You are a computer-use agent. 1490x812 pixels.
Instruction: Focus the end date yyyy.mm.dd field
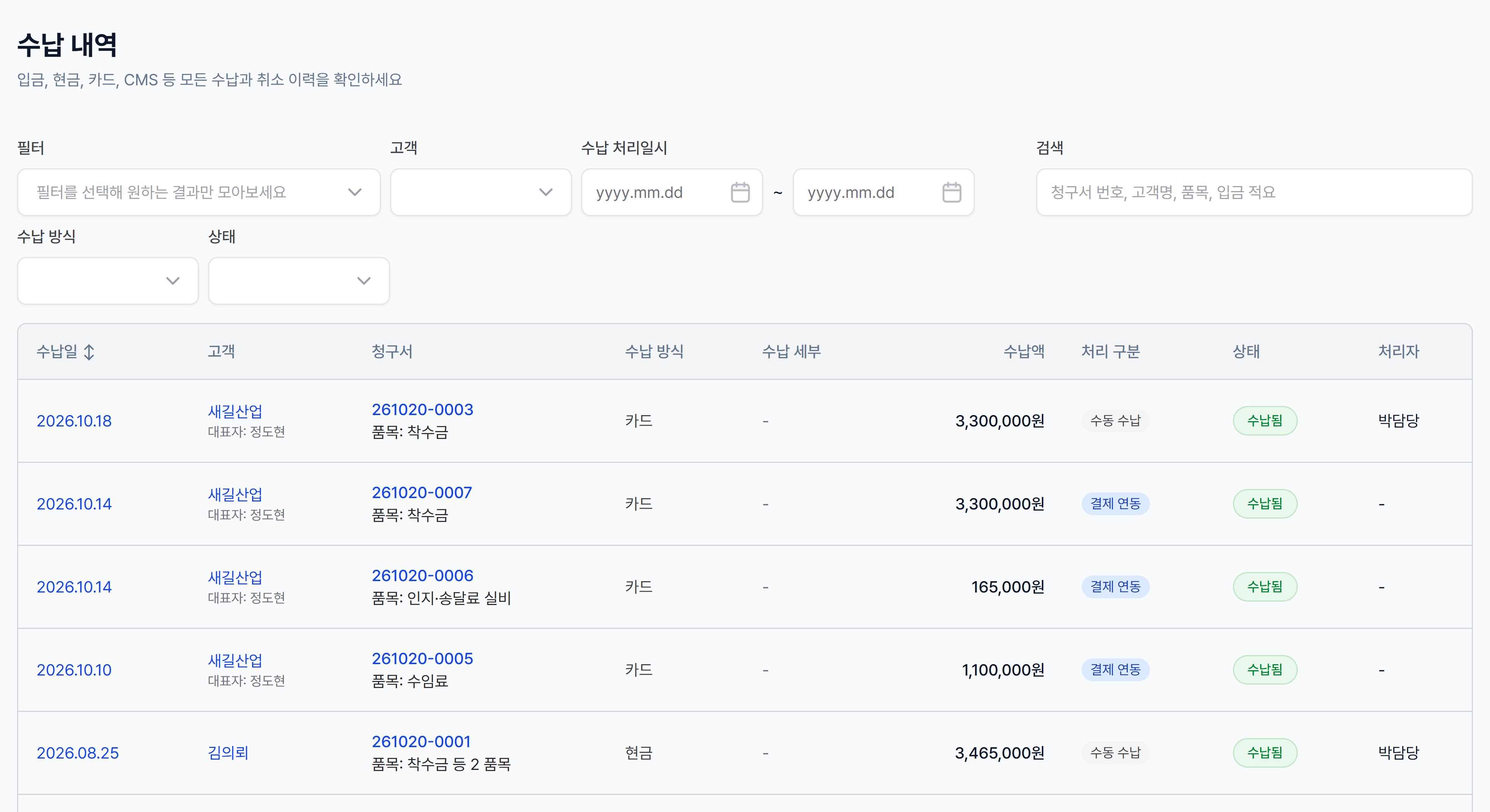(x=883, y=192)
